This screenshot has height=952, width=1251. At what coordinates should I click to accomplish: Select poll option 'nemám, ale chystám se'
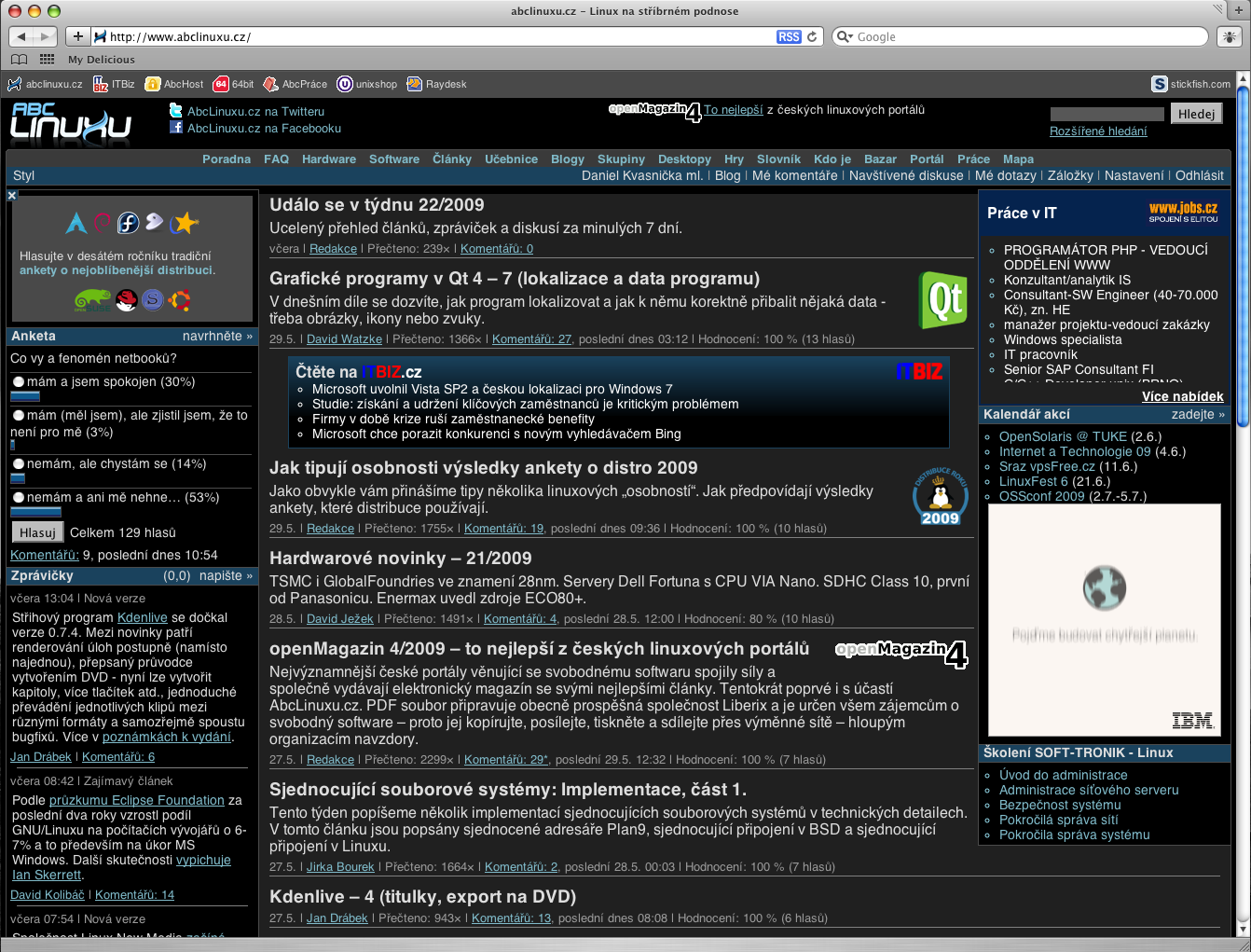19,463
